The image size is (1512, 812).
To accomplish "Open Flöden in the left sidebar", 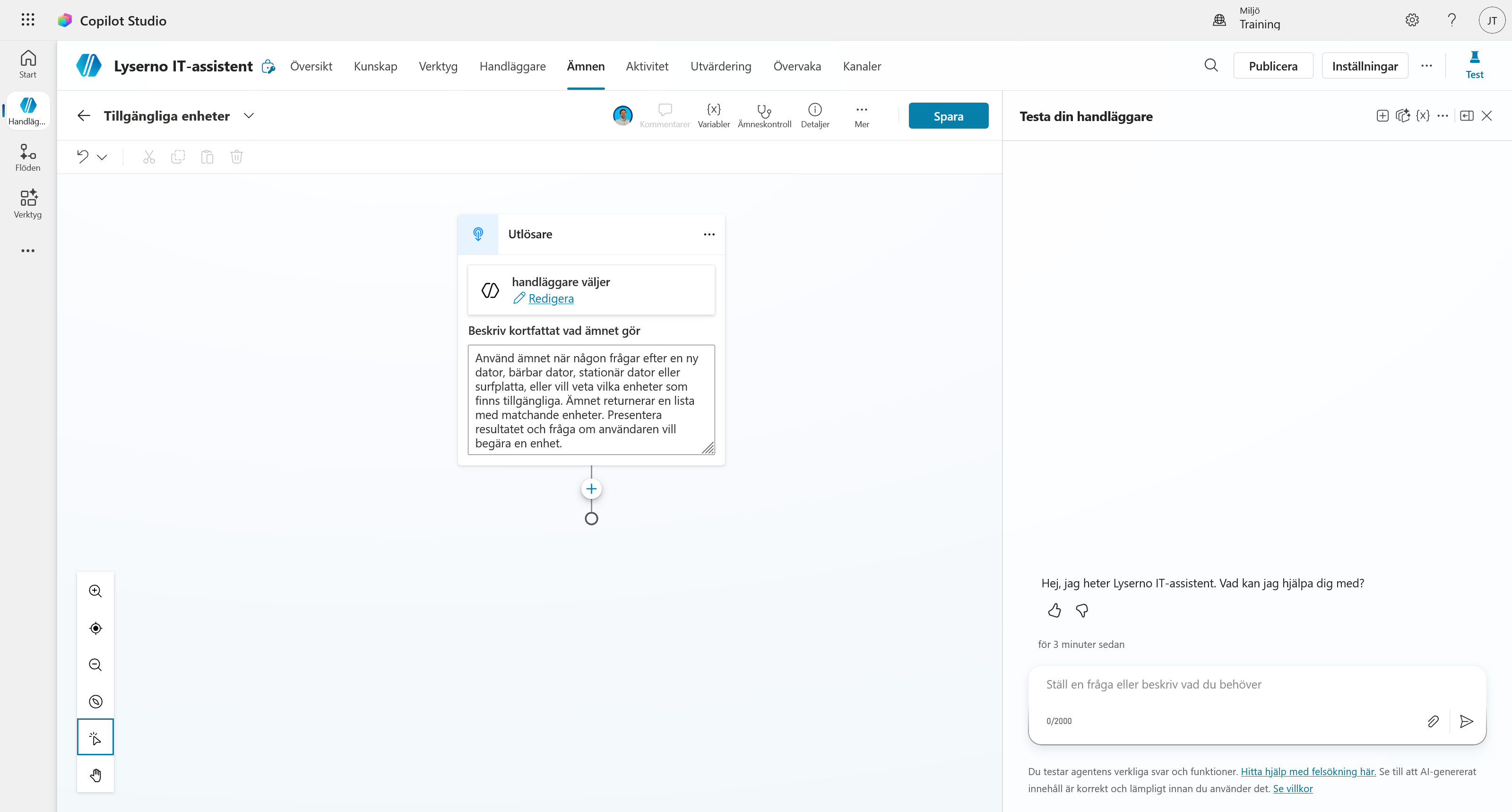I will (x=27, y=157).
